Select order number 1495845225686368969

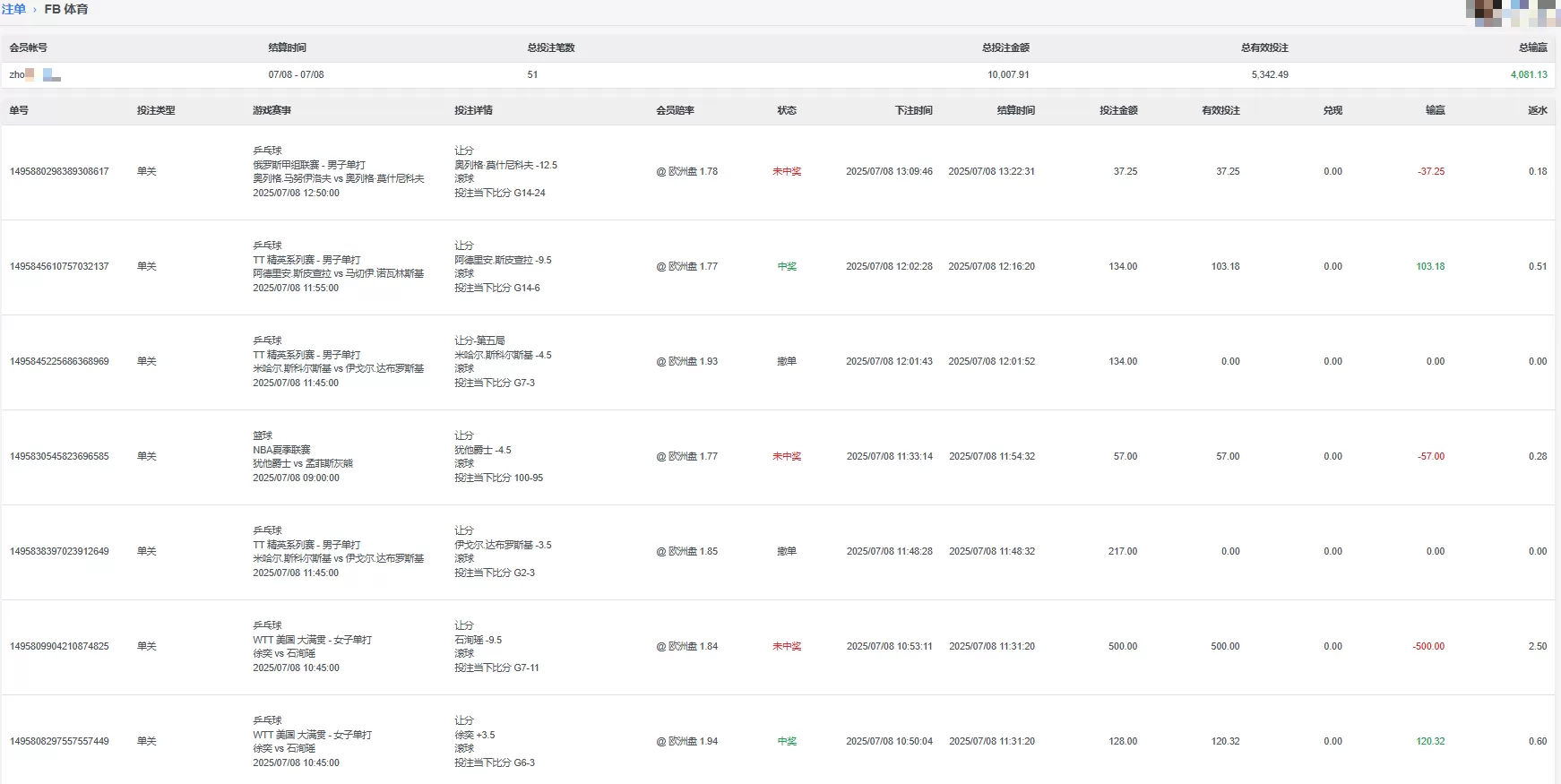tap(59, 361)
